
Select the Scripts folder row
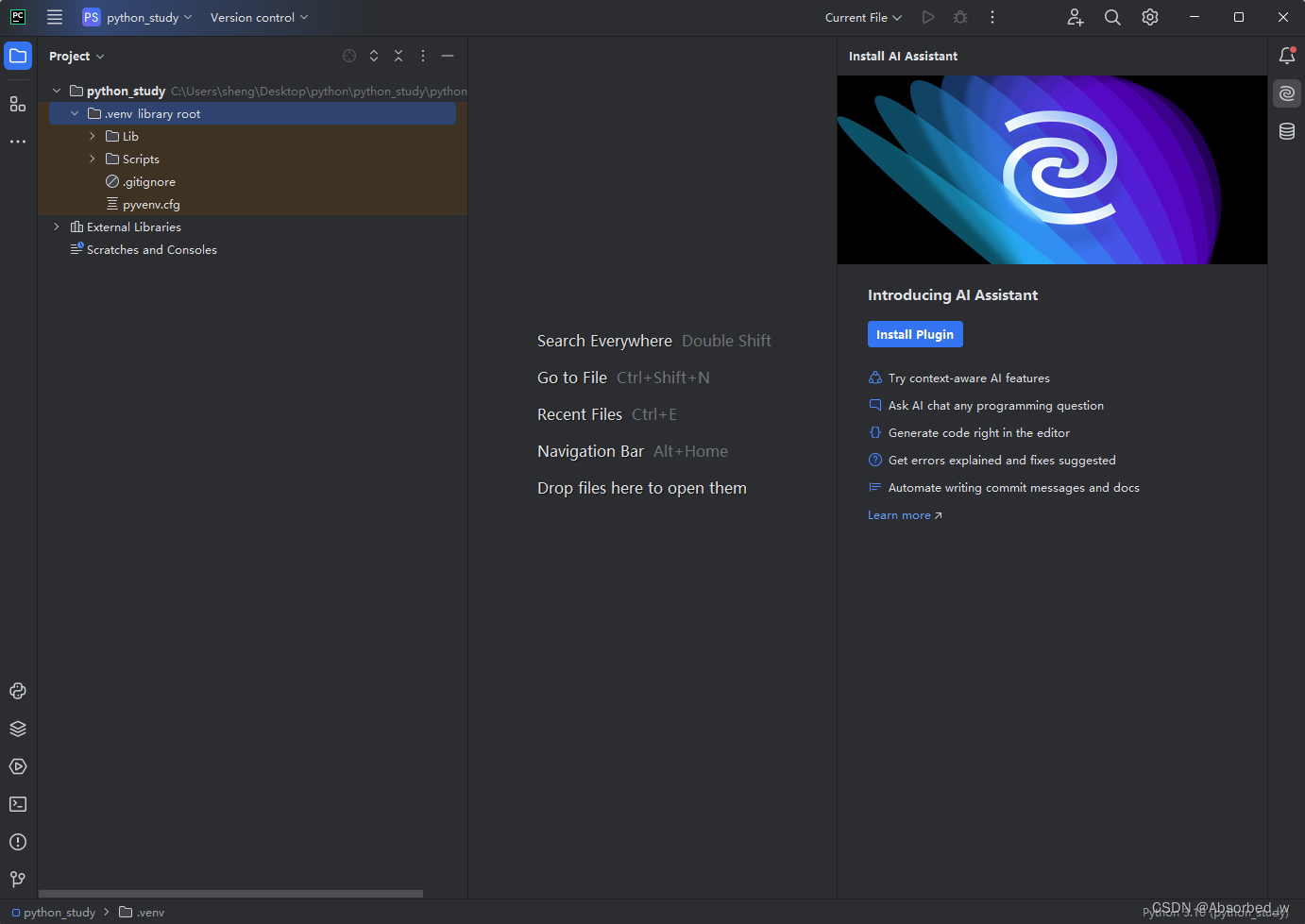pyautogui.click(x=252, y=159)
